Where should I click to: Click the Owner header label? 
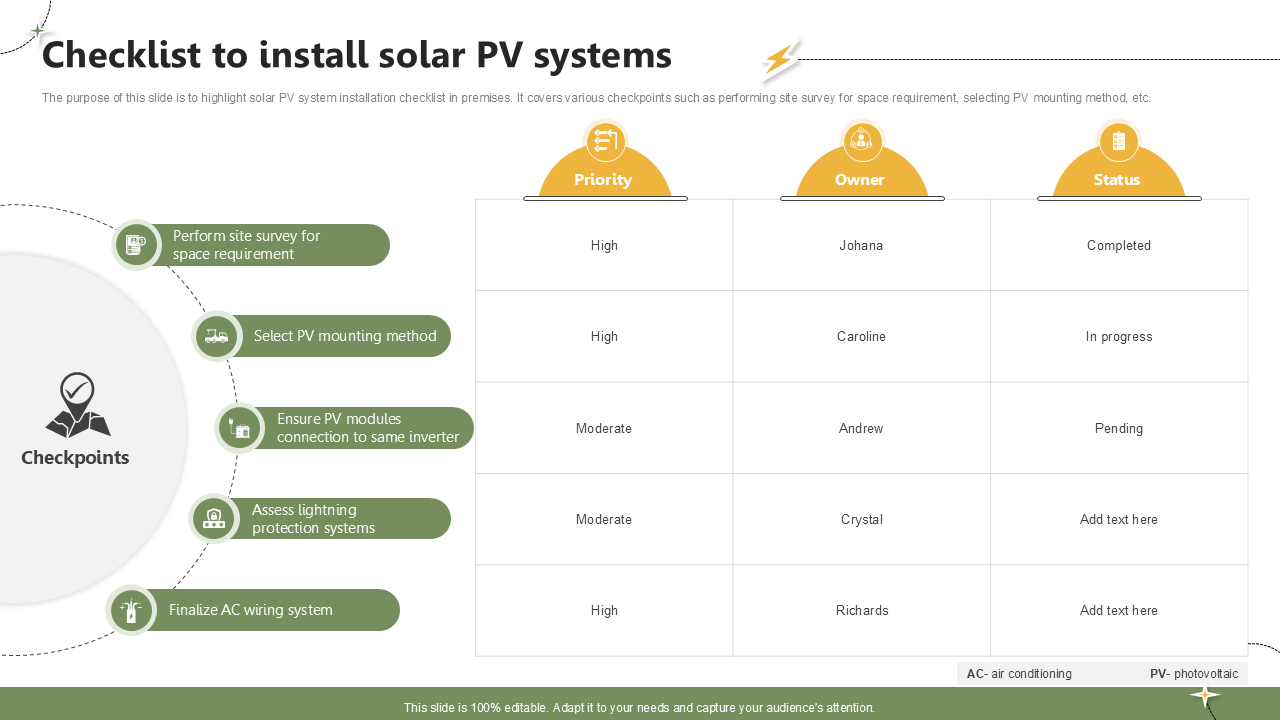(860, 180)
